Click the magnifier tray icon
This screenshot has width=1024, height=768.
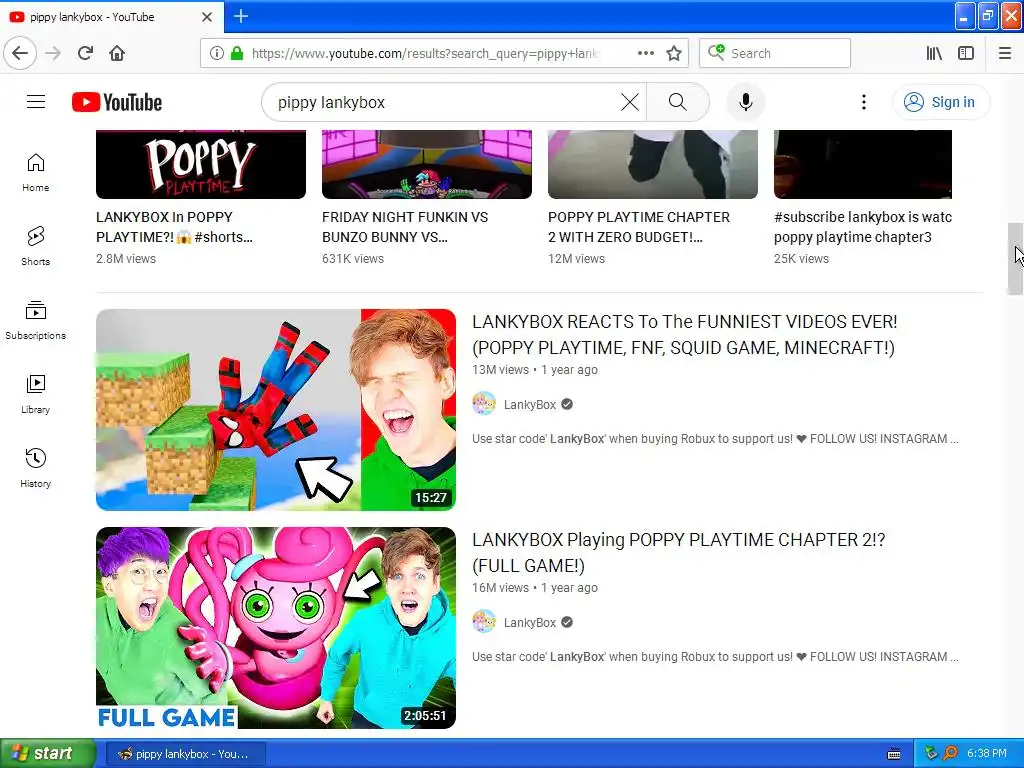pos(950,754)
